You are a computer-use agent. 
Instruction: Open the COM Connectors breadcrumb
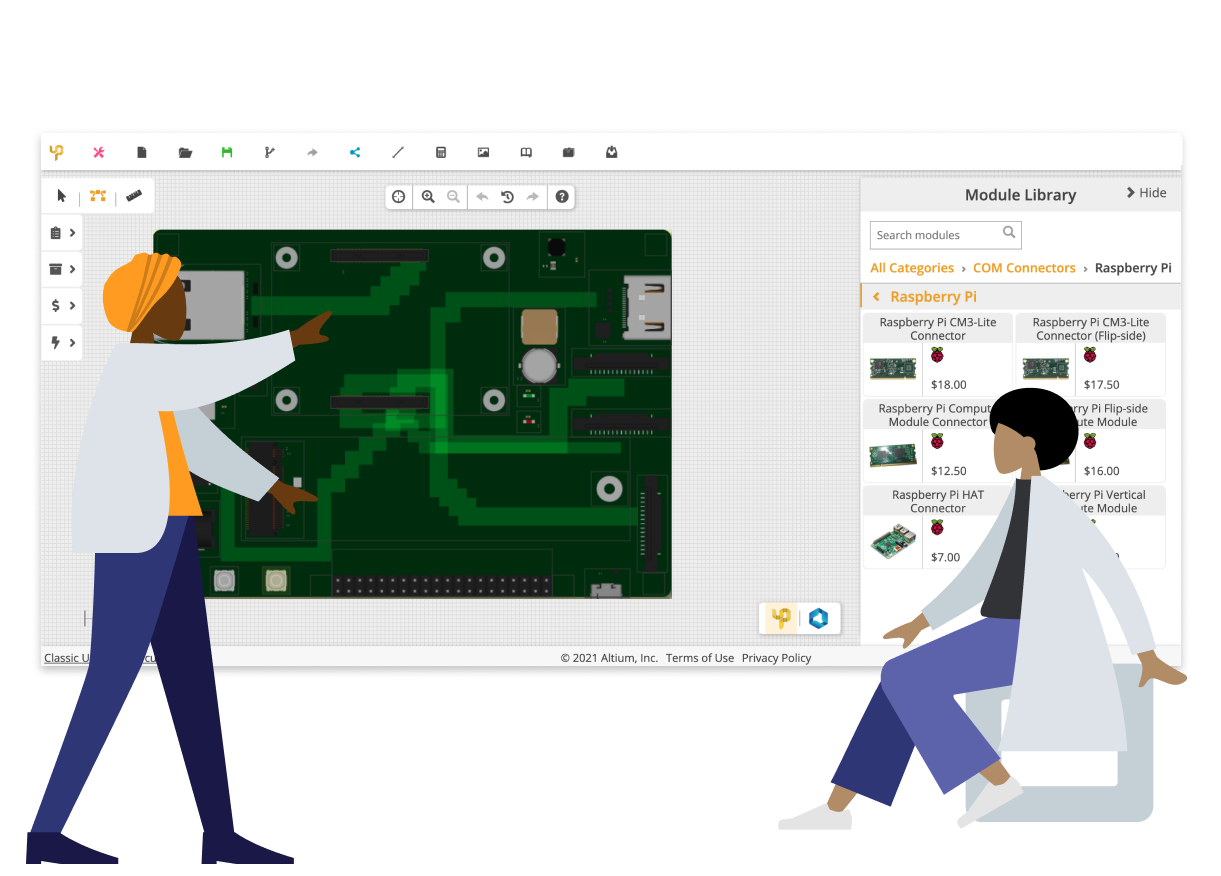click(1024, 268)
